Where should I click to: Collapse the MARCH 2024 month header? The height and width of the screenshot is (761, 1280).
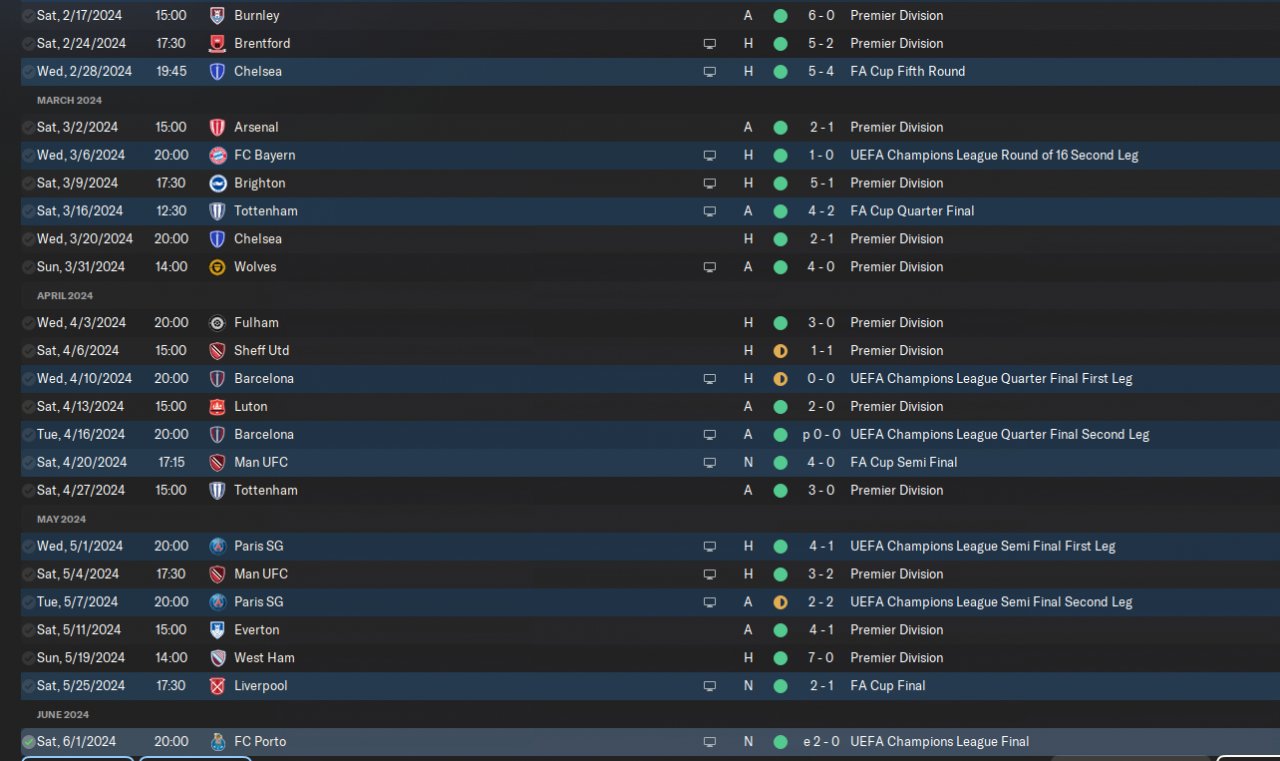click(x=69, y=100)
